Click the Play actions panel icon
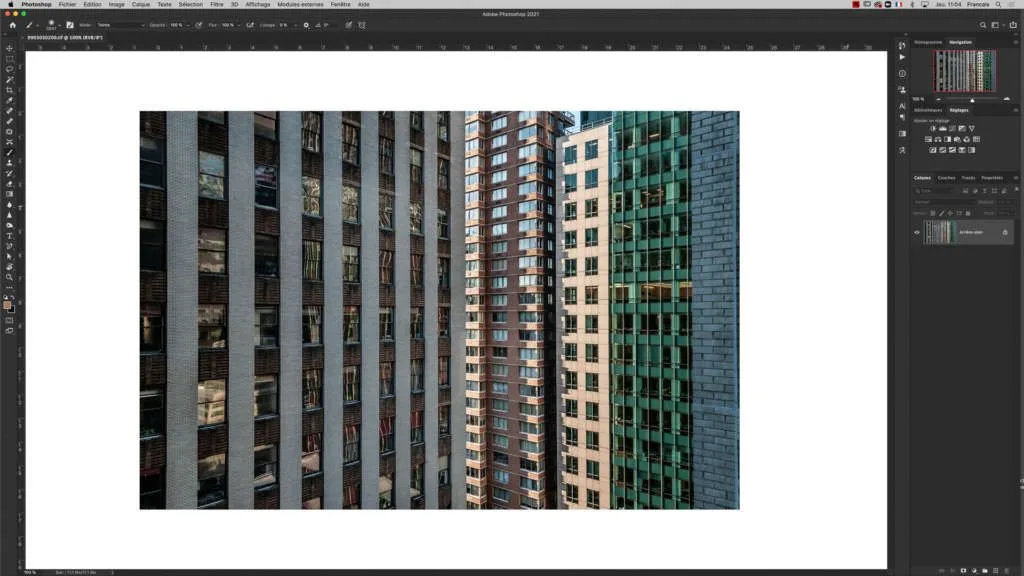This screenshot has height=576, width=1024. (902, 58)
